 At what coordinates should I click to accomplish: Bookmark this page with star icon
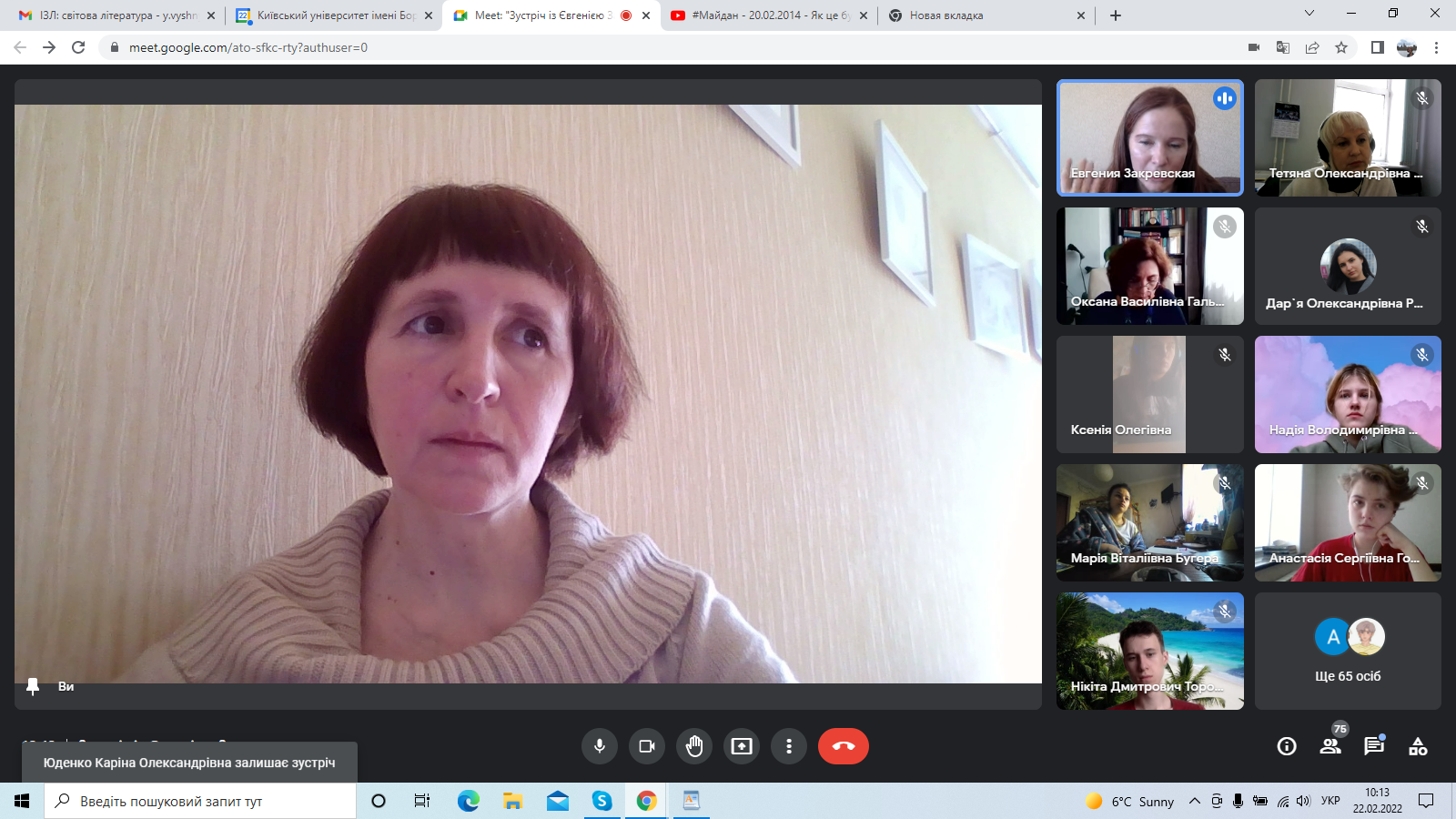1341,47
